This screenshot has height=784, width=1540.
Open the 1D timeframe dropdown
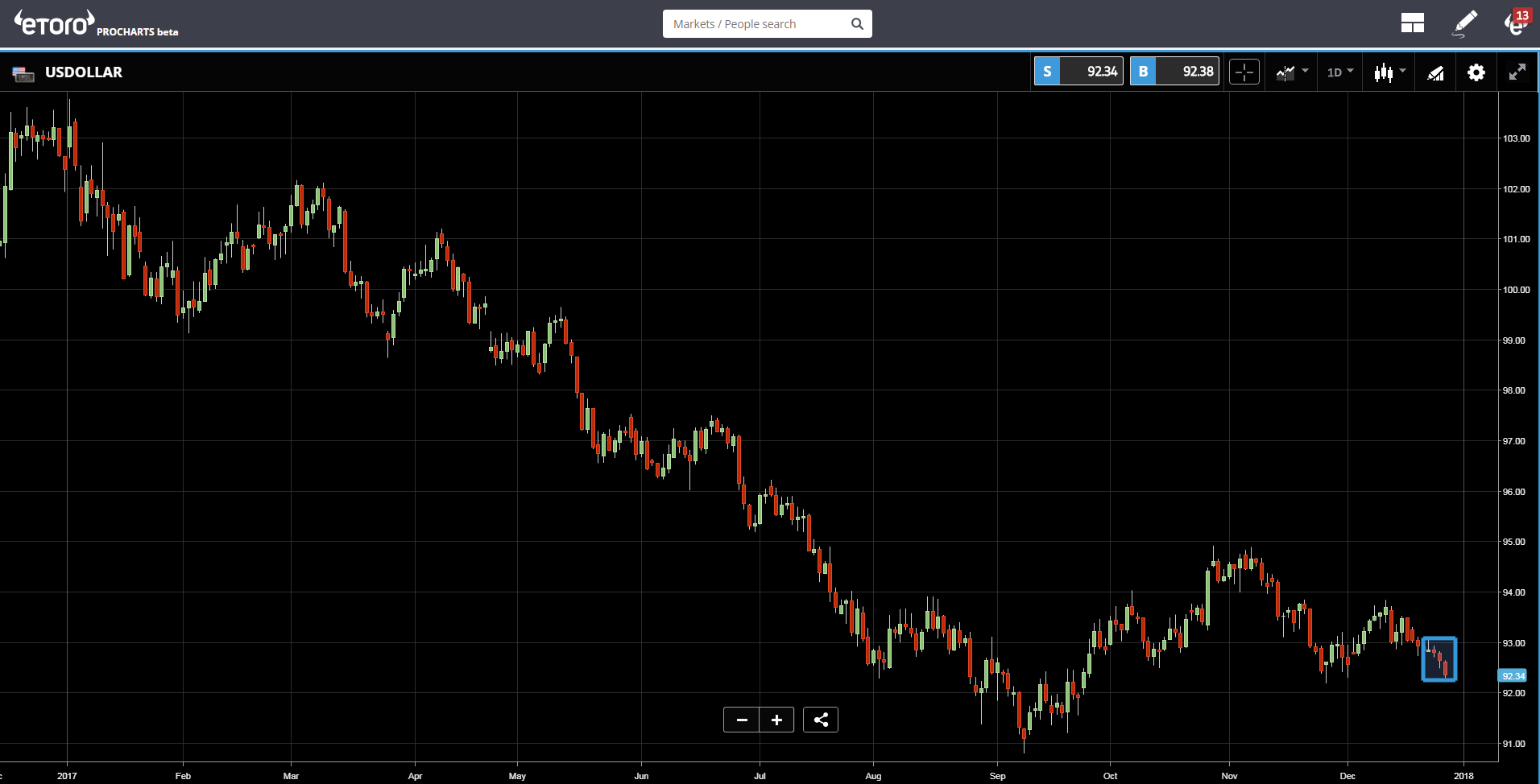[x=1340, y=72]
